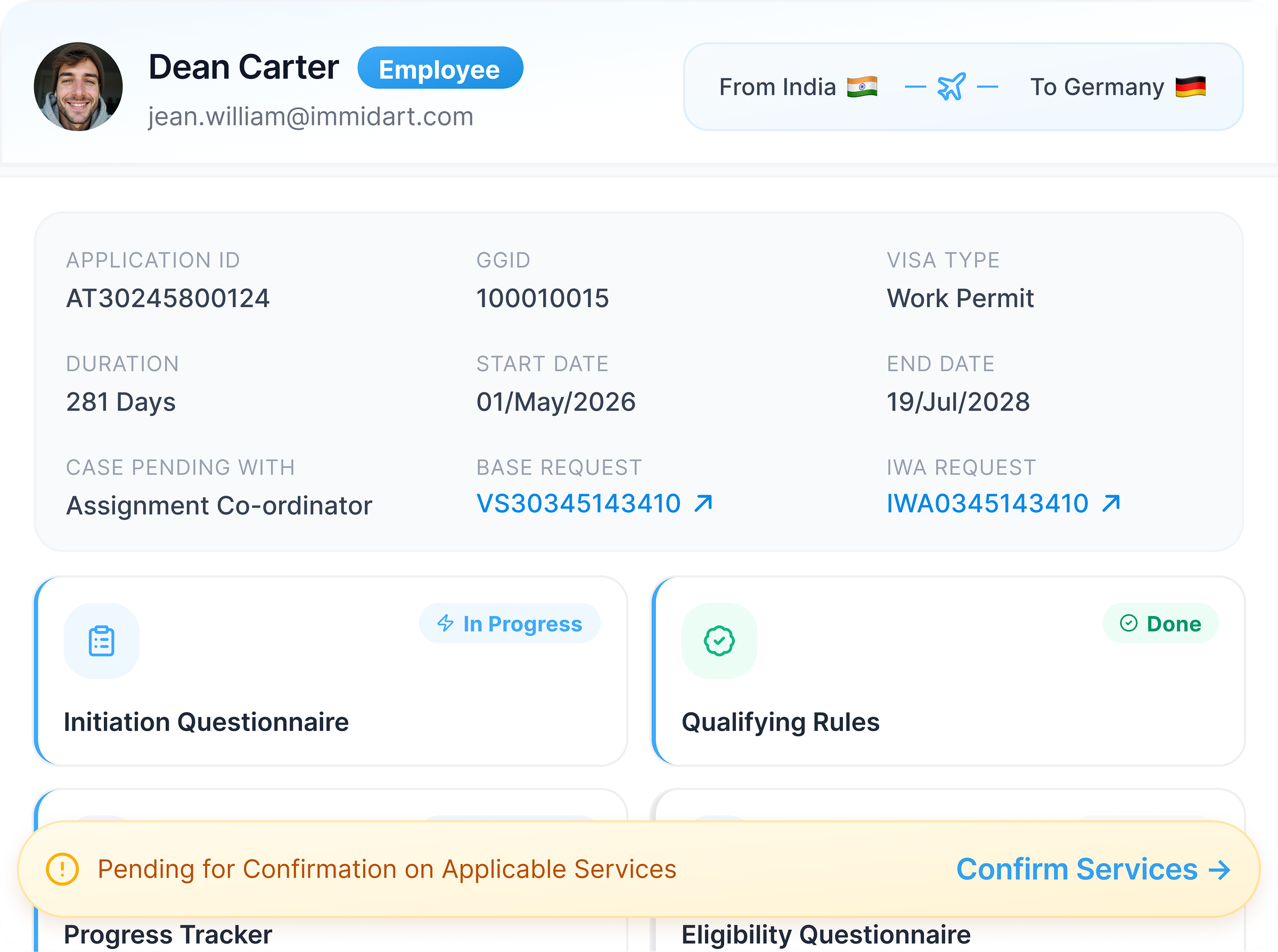Click the Germany flag icon

click(1191, 87)
